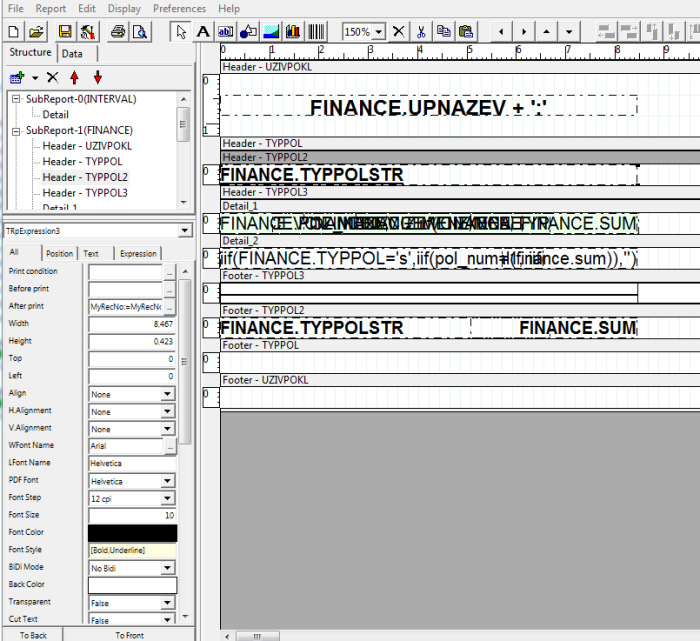Open add-section dropdown arrow in Structure panel

(35, 78)
